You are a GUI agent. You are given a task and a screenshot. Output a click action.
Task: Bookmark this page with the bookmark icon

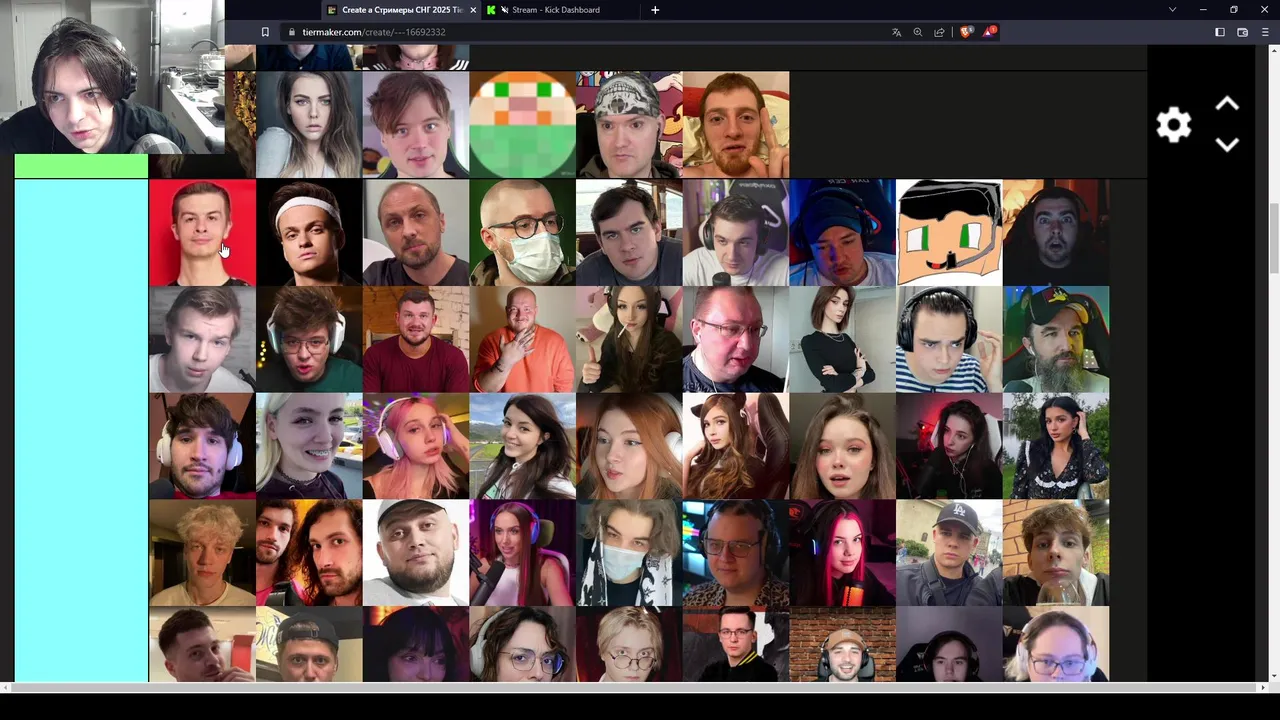265,32
